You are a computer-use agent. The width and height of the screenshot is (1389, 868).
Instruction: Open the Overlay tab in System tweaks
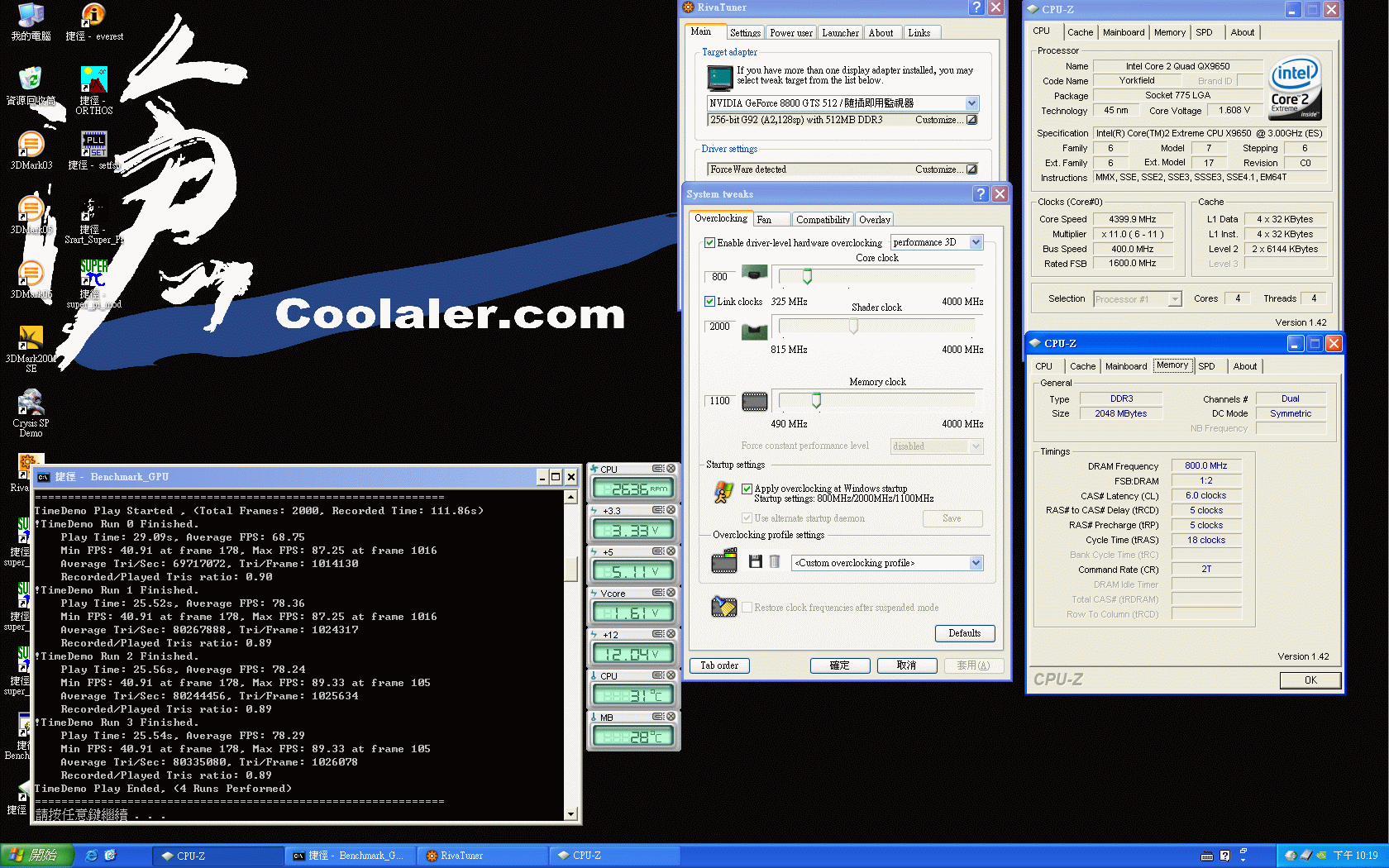point(874,220)
